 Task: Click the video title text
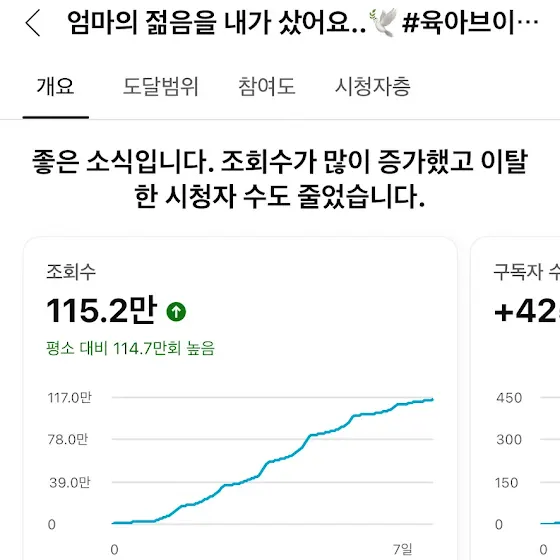point(302,22)
